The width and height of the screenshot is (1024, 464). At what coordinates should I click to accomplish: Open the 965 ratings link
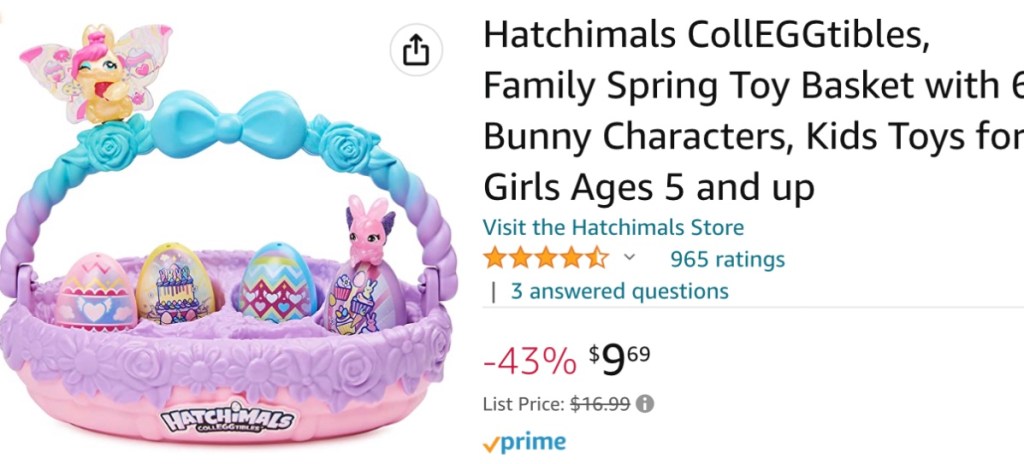727,260
